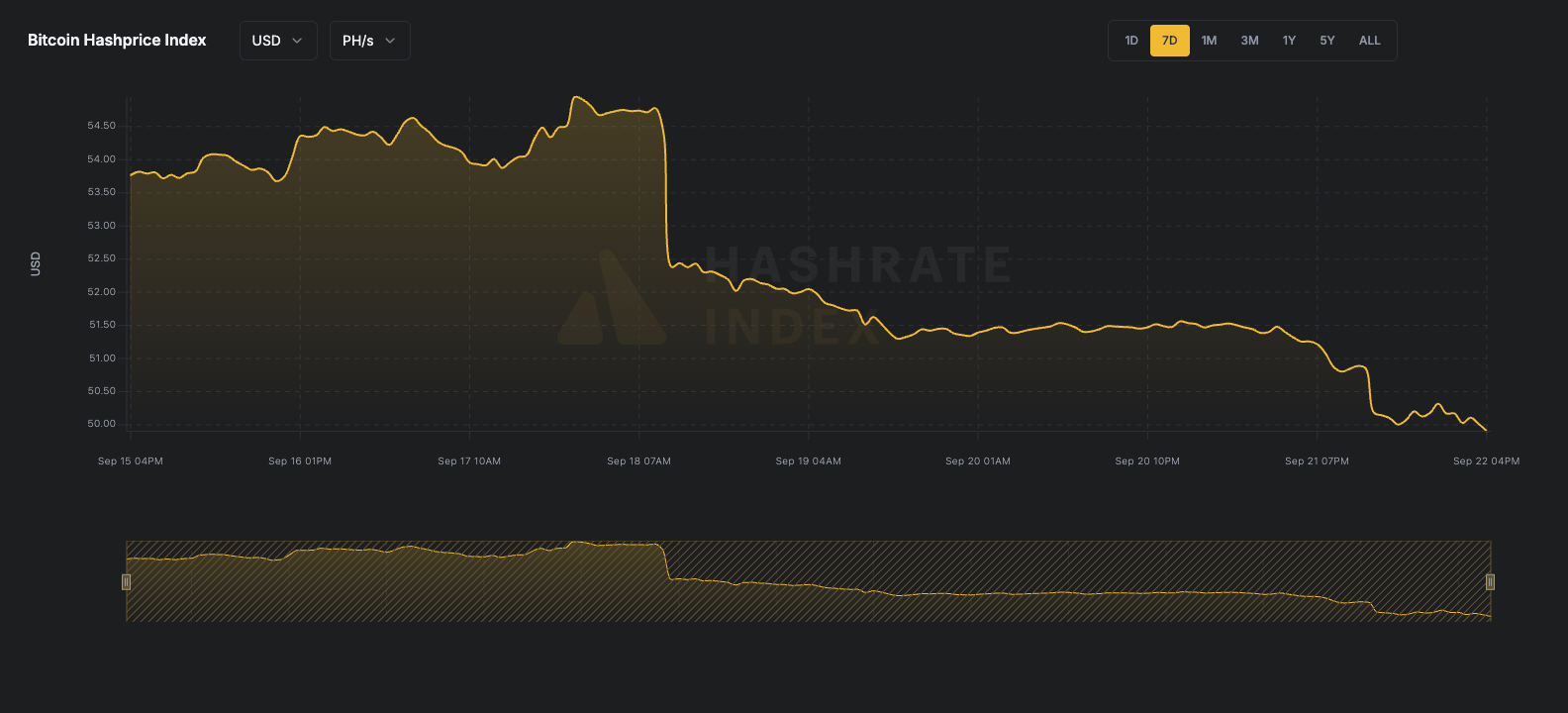Click the 51.50 y-axis value
The height and width of the screenshot is (713, 1568).
point(102,325)
